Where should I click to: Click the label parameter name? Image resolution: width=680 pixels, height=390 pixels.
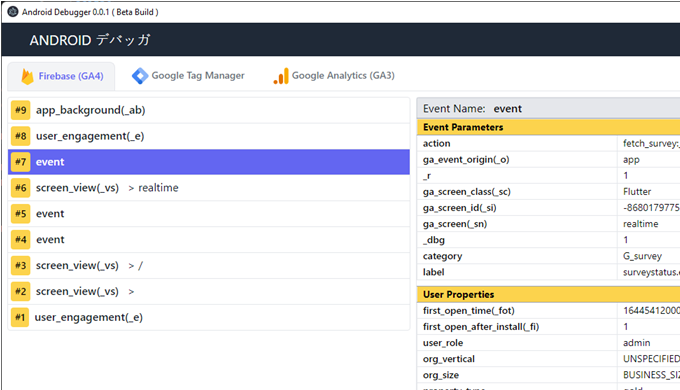[433, 272]
